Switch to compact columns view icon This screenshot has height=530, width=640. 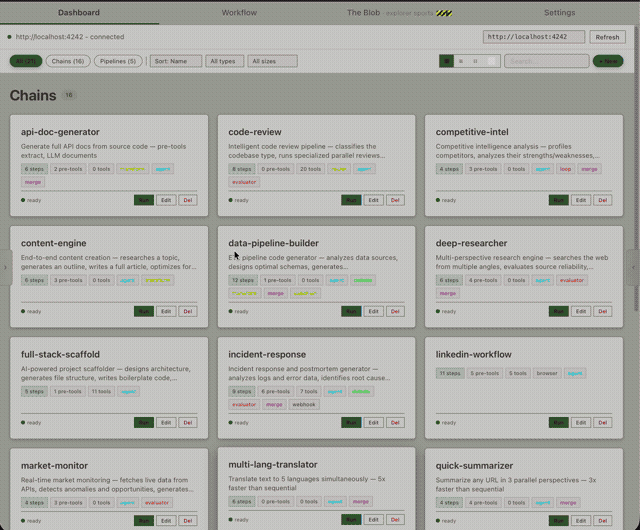[476, 61]
